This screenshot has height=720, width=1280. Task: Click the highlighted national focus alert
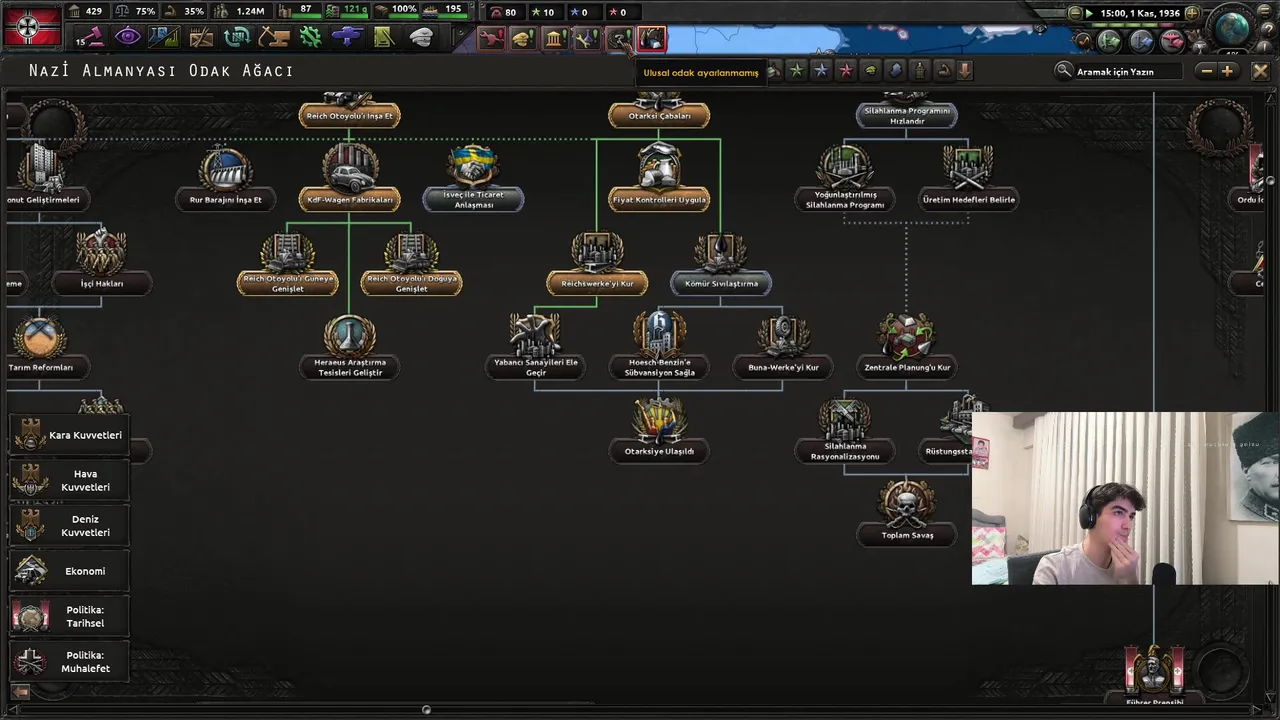[651, 39]
